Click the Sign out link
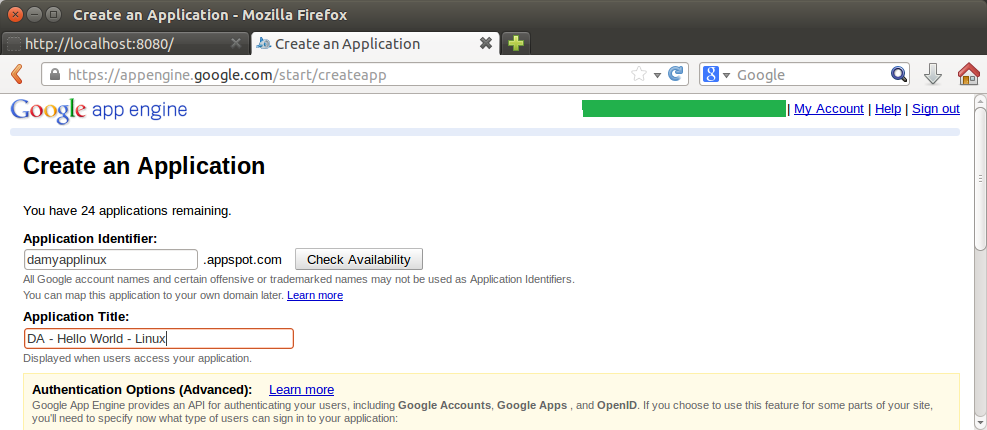The height and width of the screenshot is (430, 987). (935, 109)
